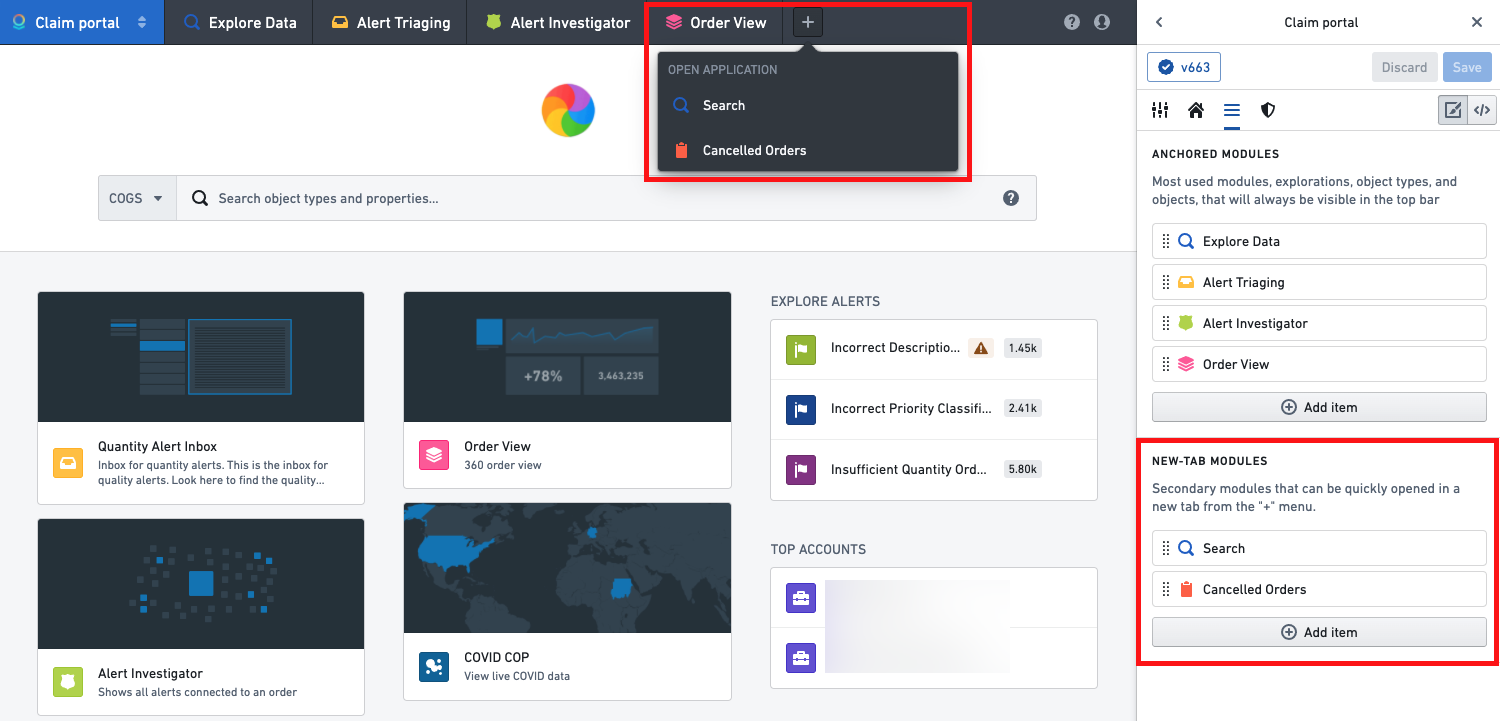Select the shield icon tab in side panel
The width and height of the screenshot is (1500, 721).
[1268, 110]
